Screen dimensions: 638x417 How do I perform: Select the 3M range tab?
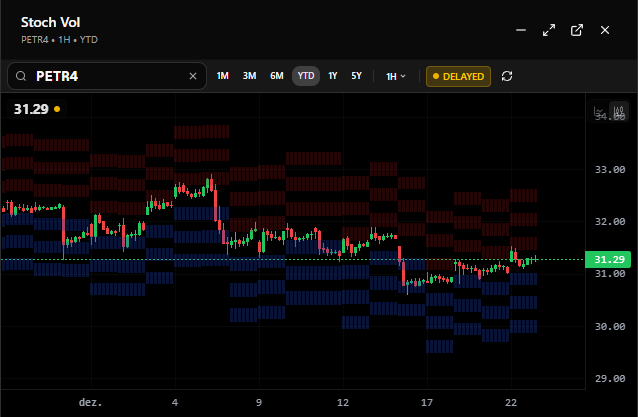point(249,76)
